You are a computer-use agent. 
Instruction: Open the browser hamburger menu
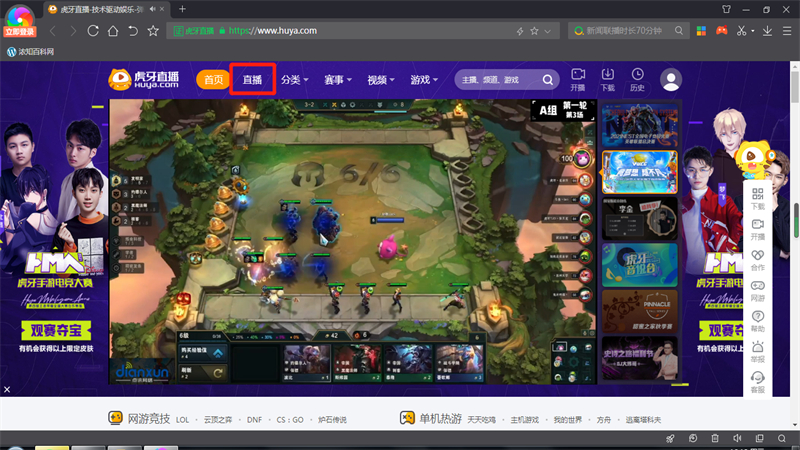pos(787,31)
